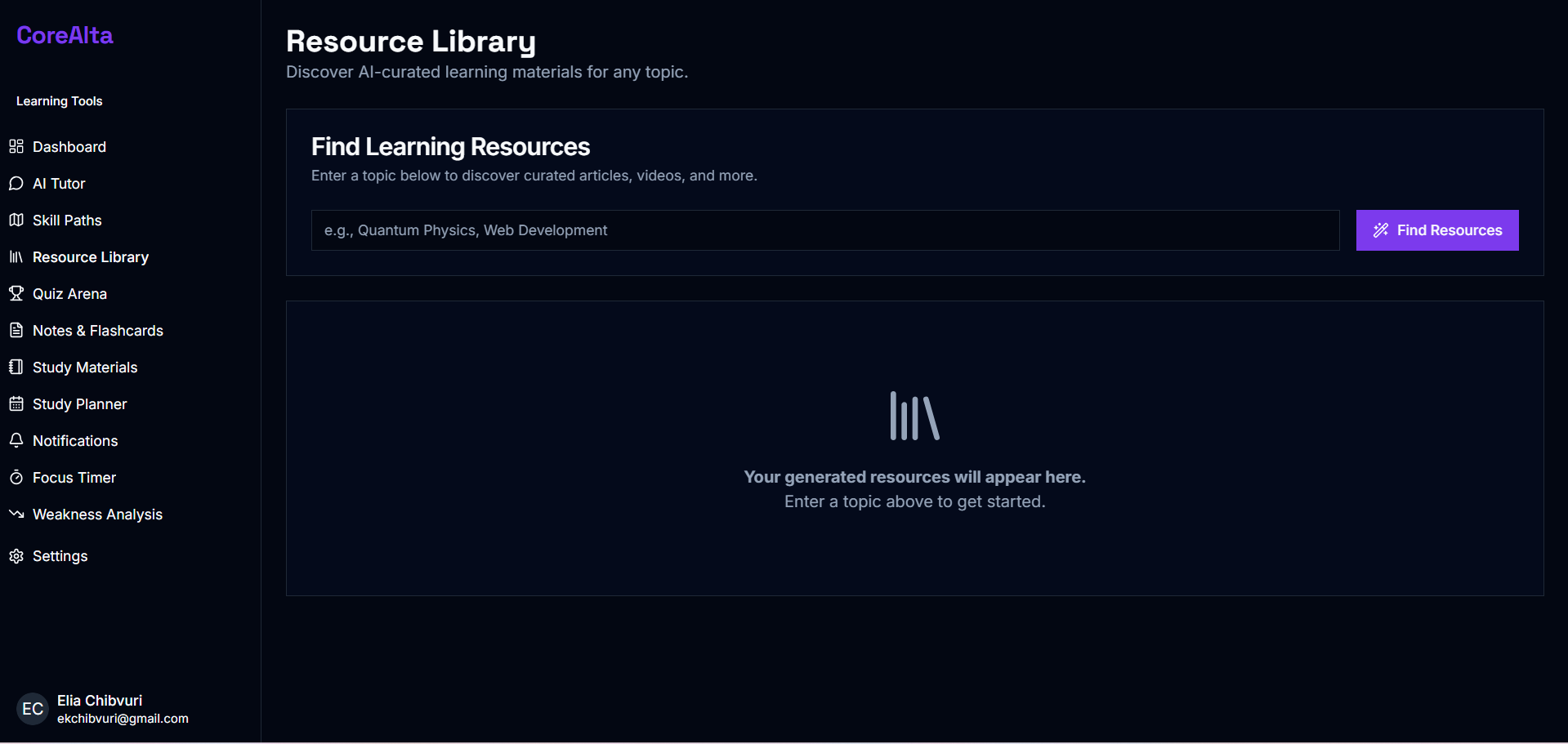Screen dimensions: 1568x744
Task: Open the Notifications bell icon
Action: click(x=16, y=441)
